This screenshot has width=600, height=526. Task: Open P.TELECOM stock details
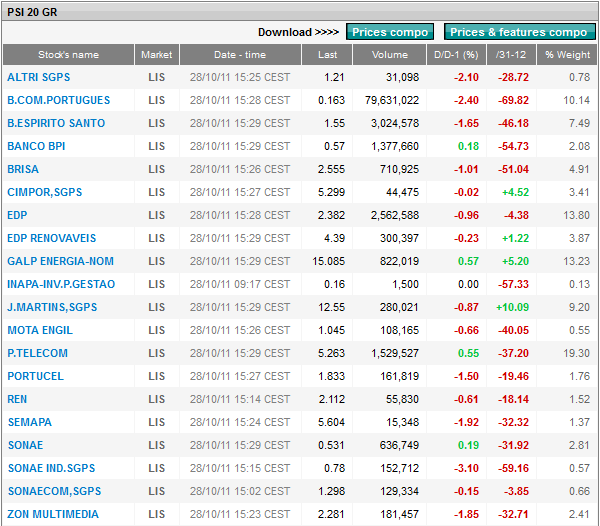point(38,353)
